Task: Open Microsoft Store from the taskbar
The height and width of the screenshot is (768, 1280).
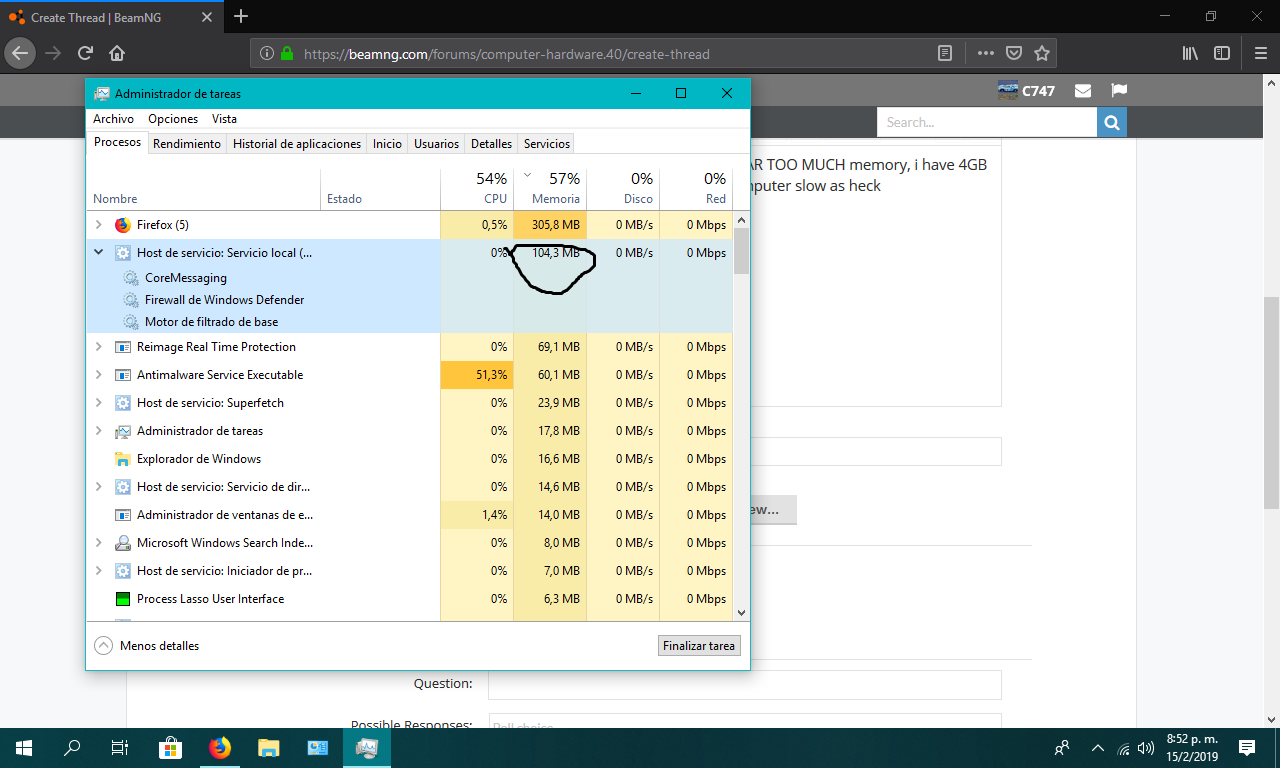Action: [170, 748]
